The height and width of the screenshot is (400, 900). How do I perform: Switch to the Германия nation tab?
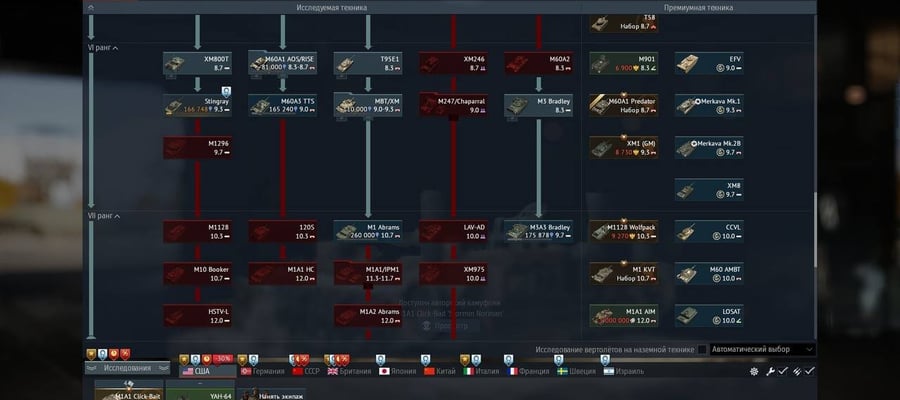pyautogui.click(x=263, y=371)
